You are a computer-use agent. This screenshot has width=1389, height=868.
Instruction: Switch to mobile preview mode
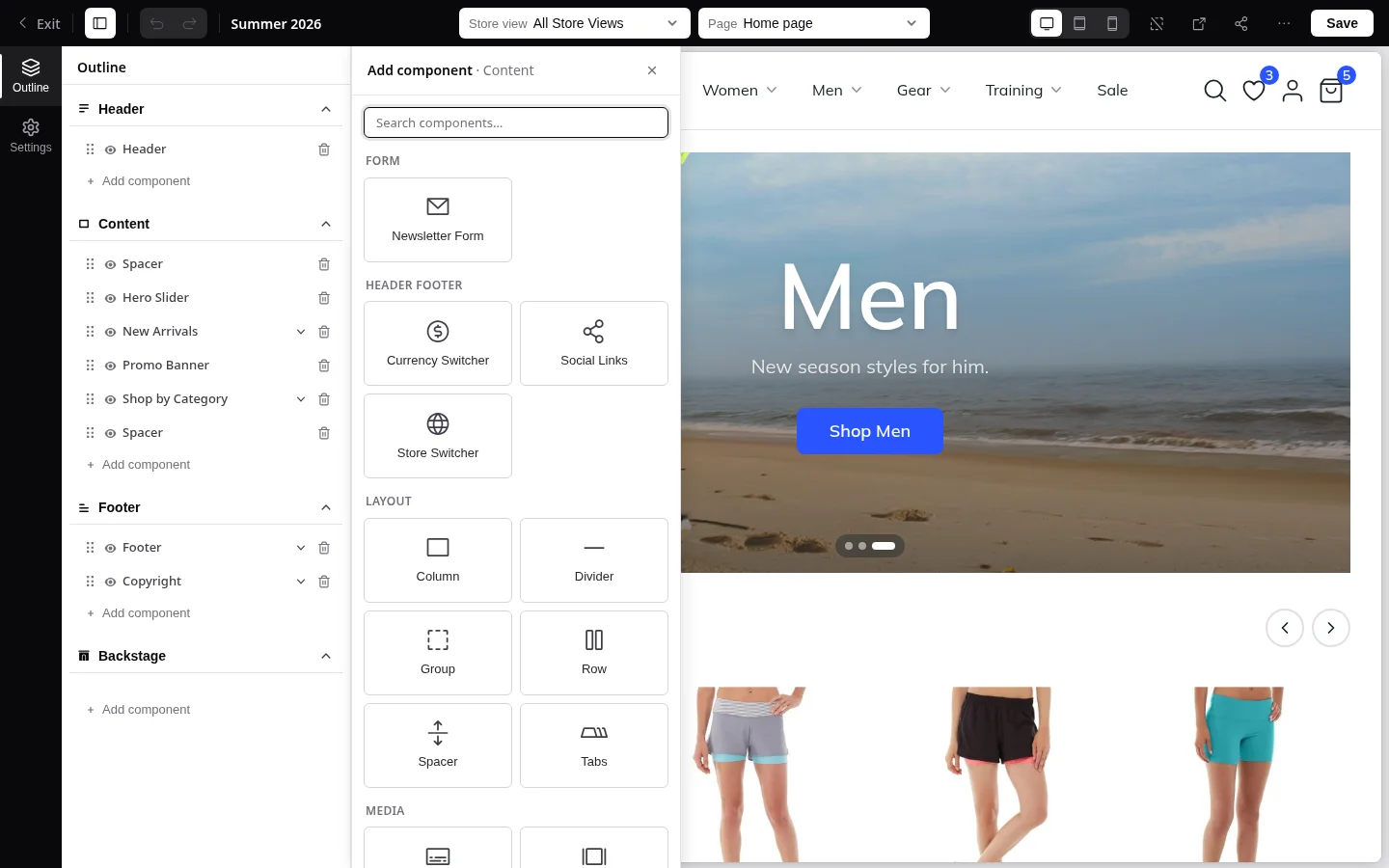tap(1112, 23)
